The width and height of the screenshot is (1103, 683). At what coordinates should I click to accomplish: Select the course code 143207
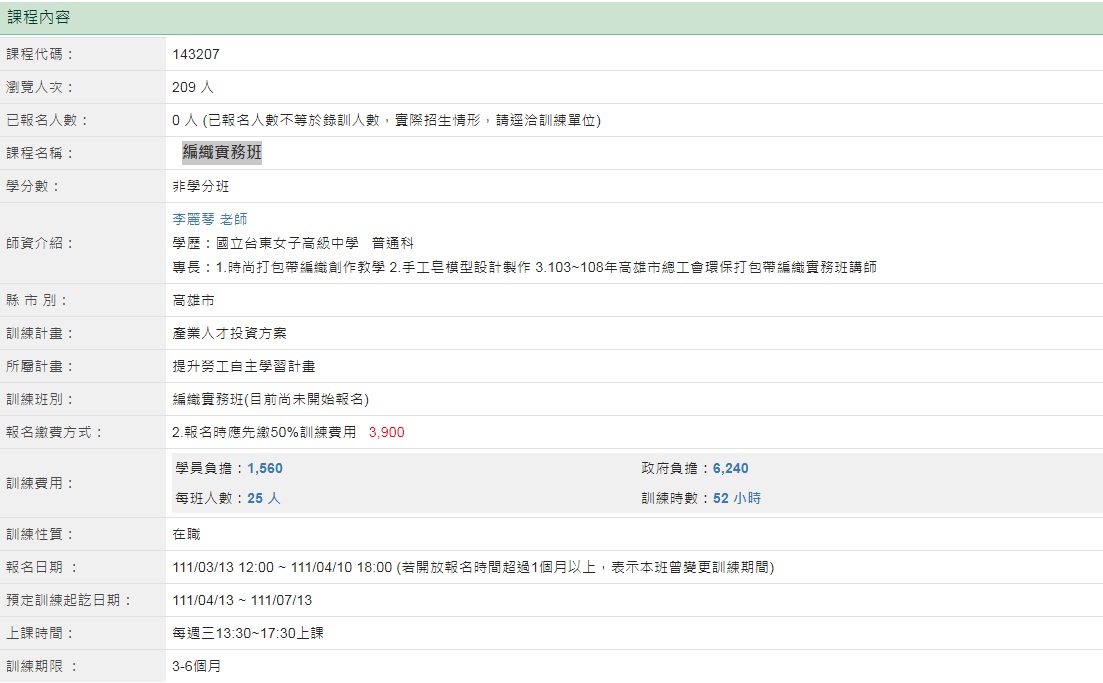195,55
